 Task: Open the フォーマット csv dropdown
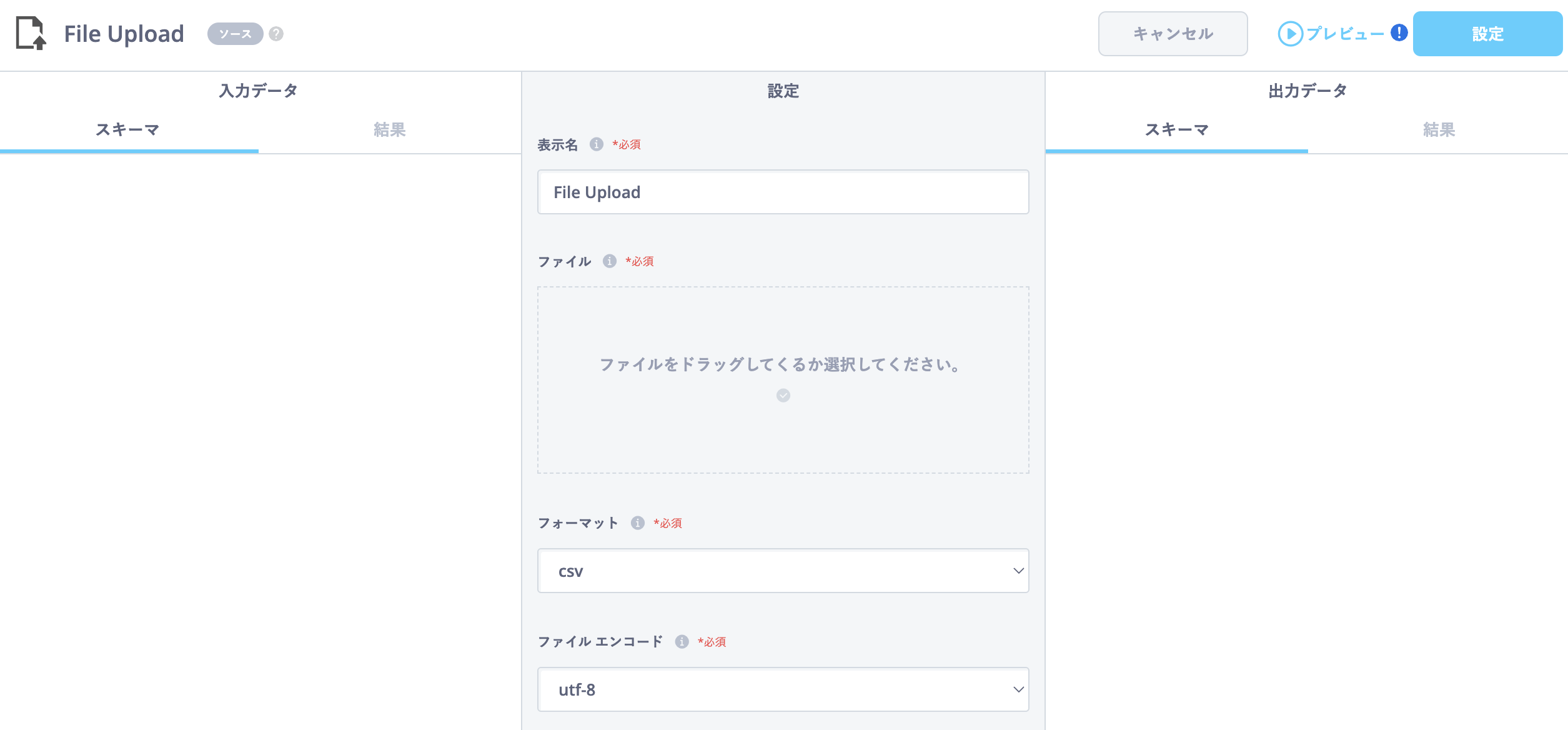783,571
